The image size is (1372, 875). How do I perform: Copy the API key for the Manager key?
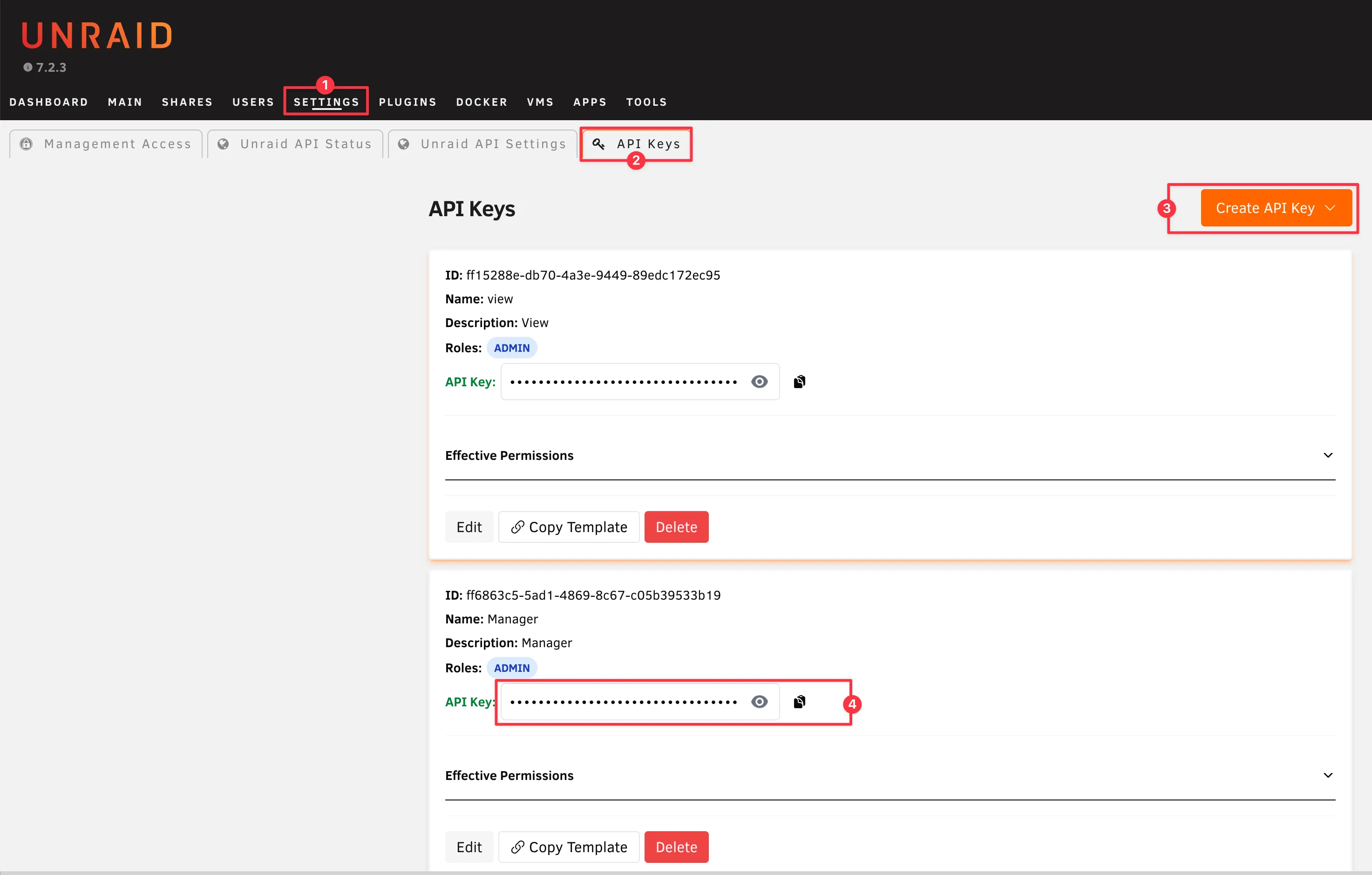[x=799, y=702]
